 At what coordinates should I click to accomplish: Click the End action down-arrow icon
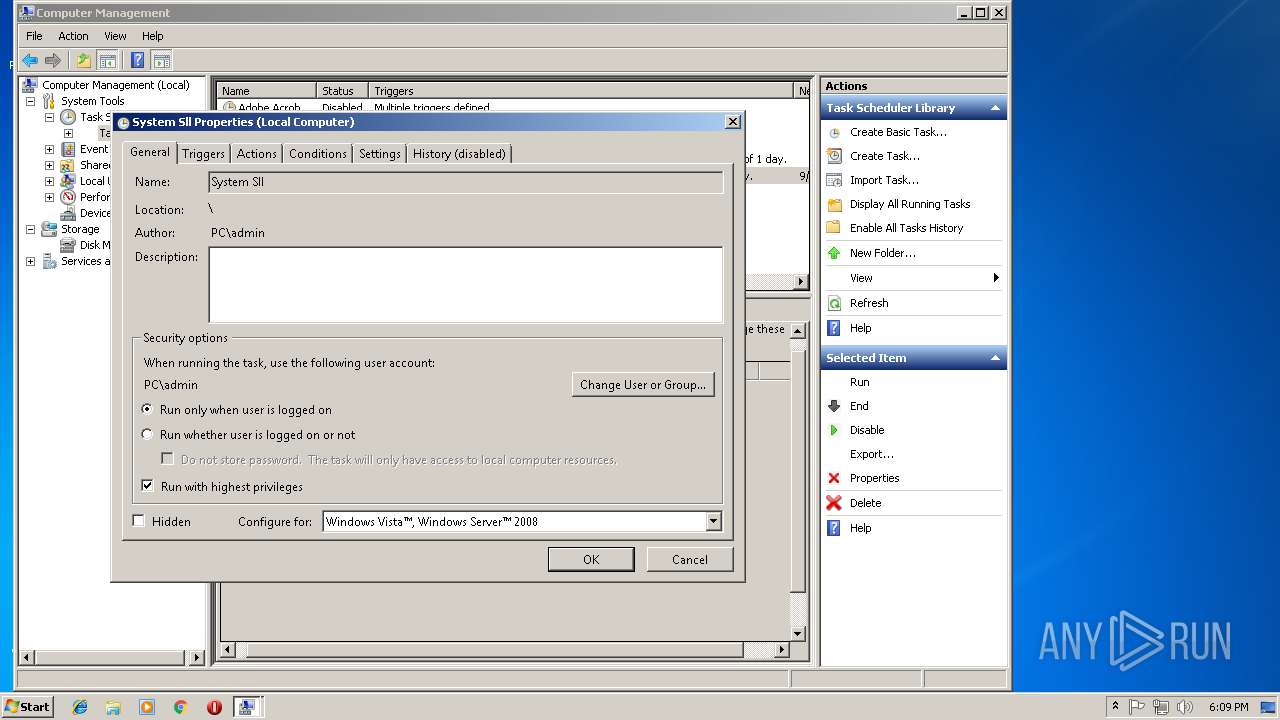pos(834,406)
